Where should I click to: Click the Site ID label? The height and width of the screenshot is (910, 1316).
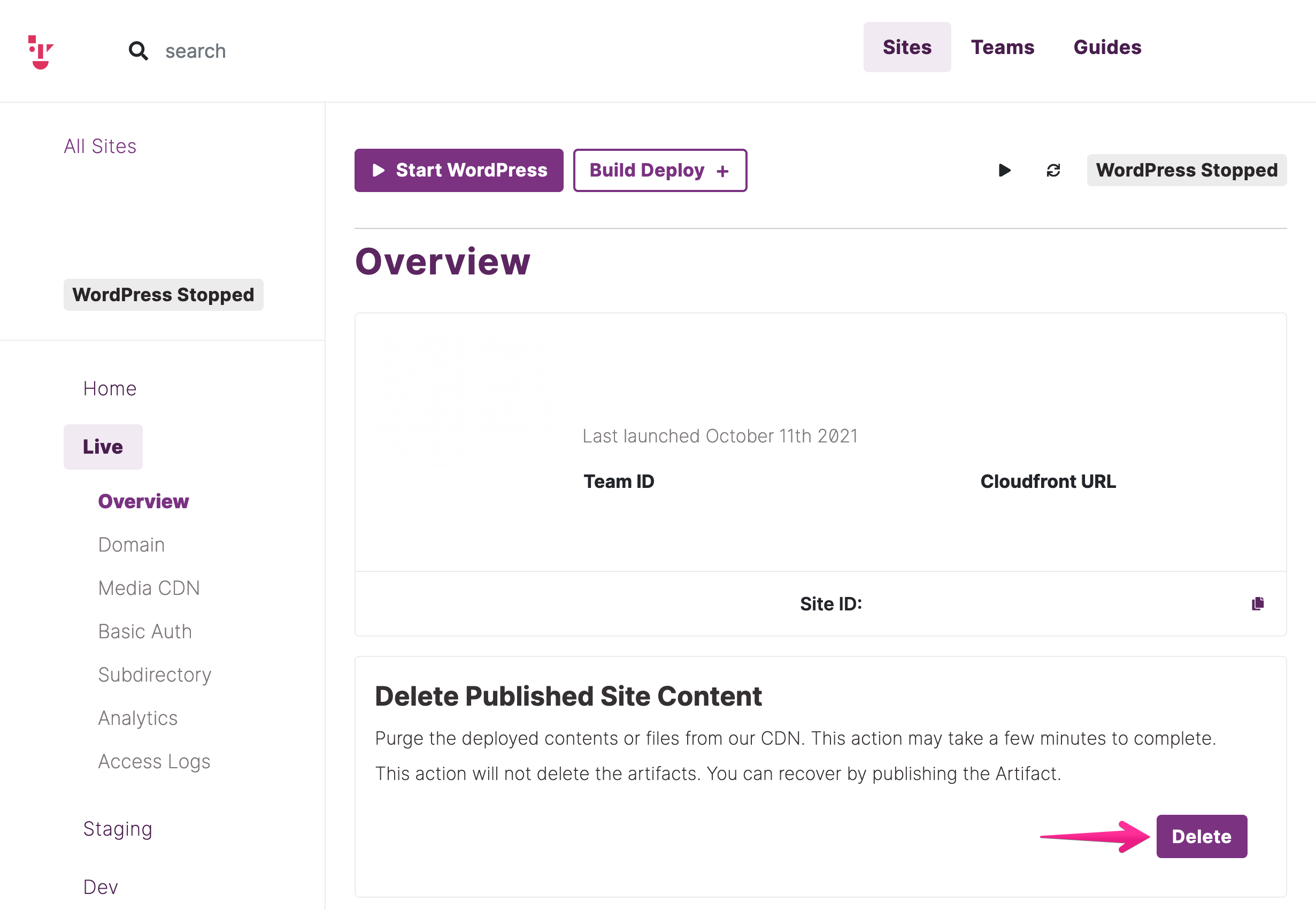[830, 604]
